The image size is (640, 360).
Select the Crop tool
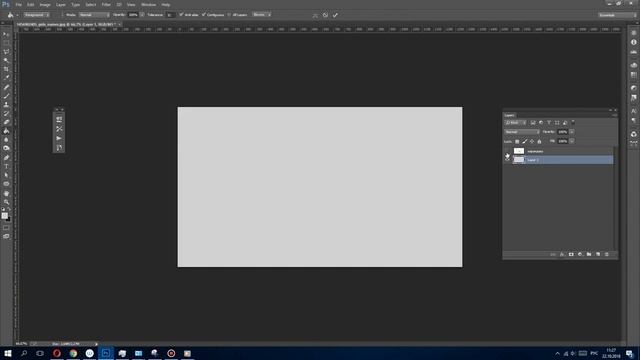[x=6, y=69]
